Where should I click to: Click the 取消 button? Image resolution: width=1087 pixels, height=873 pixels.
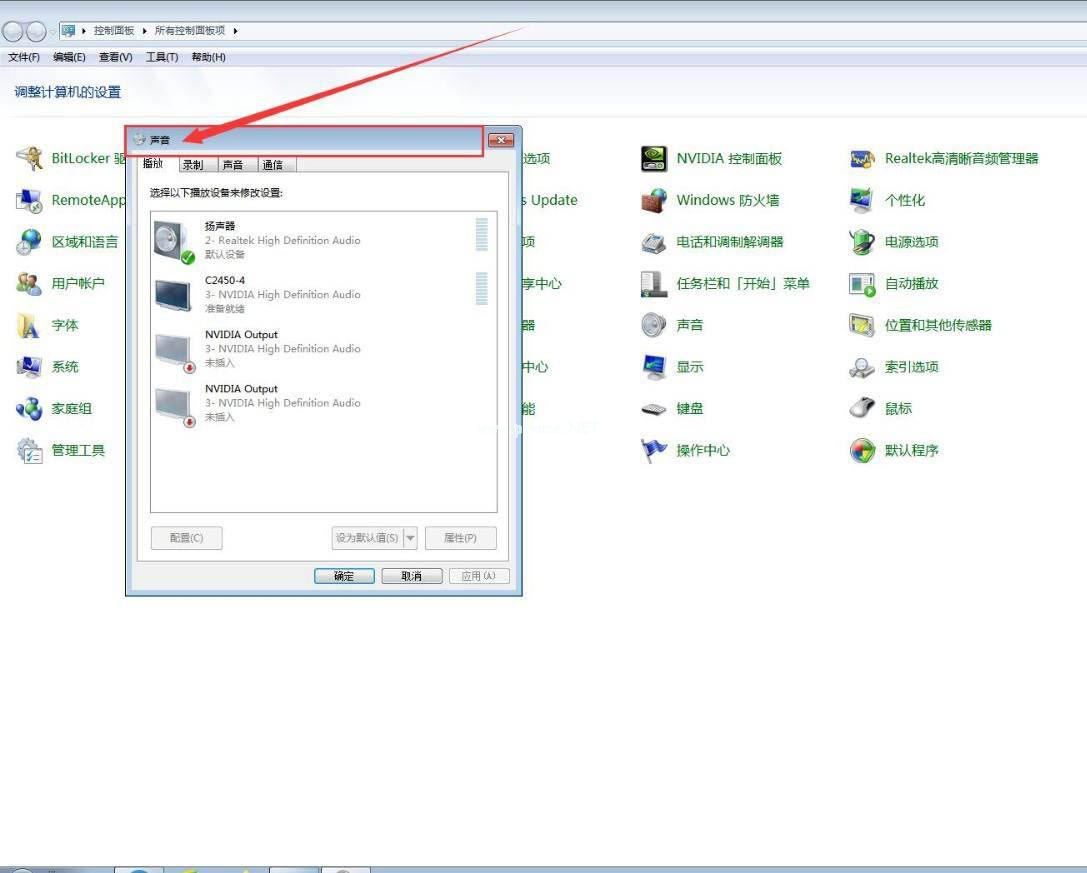pyautogui.click(x=412, y=576)
